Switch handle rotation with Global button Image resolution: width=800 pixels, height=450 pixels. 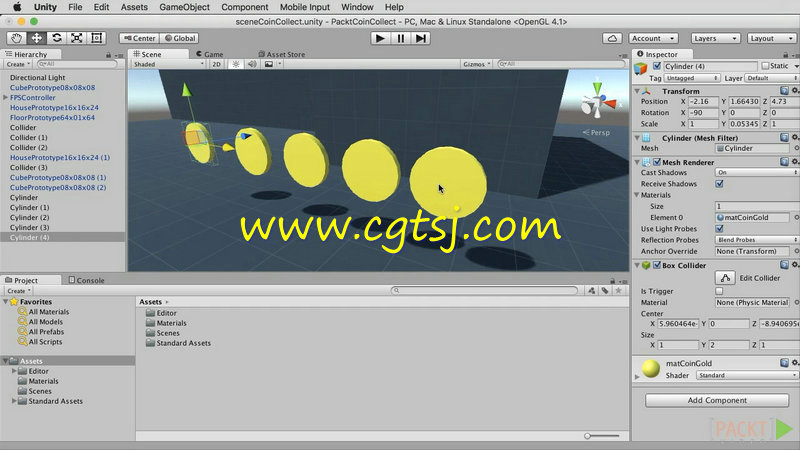(x=180, y=38)
